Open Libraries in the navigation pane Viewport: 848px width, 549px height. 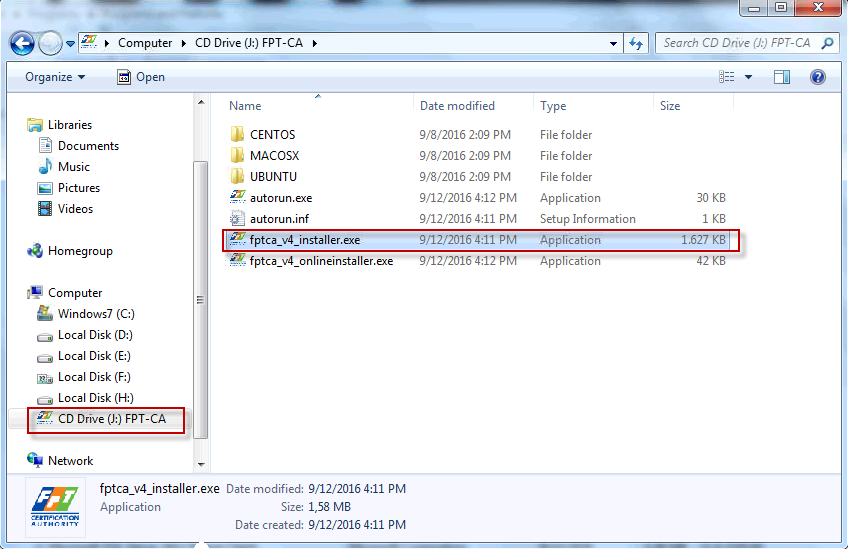pos(70,125)
